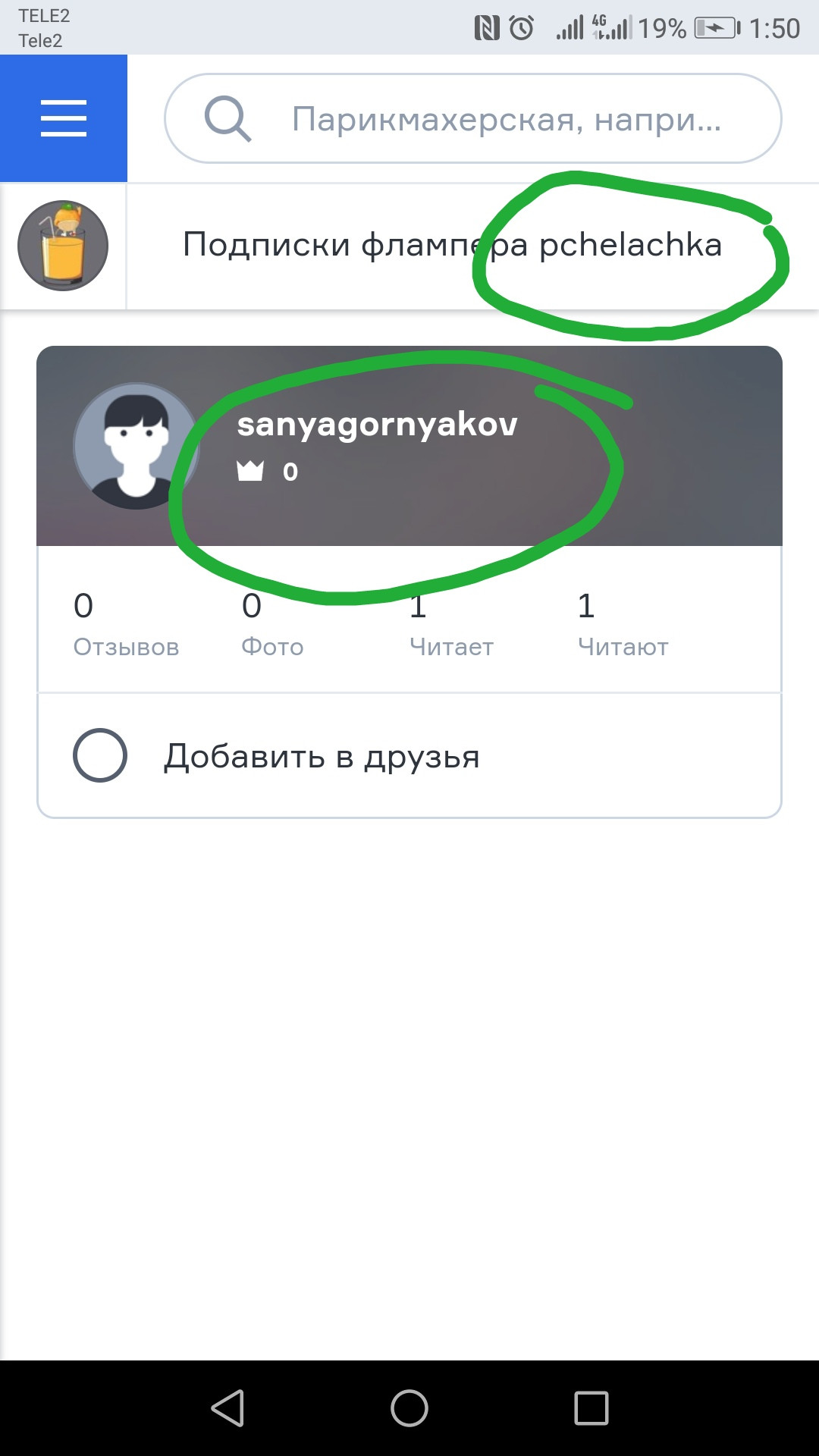View the 0 Отзывов stat
The image size is (819, 1456).
pos(126,625)
